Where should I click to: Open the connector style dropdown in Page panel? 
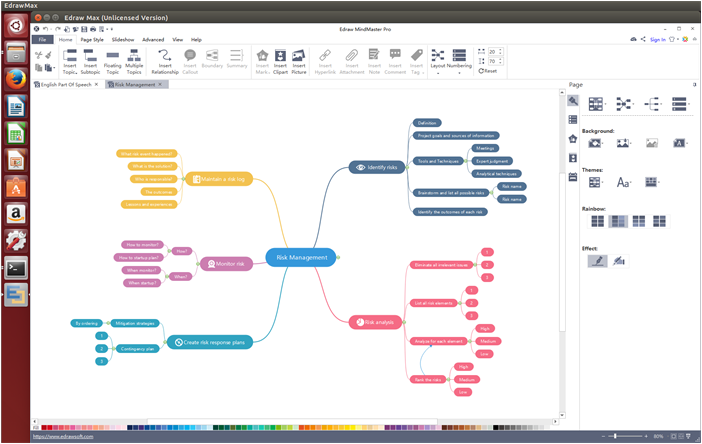[625, 104]
